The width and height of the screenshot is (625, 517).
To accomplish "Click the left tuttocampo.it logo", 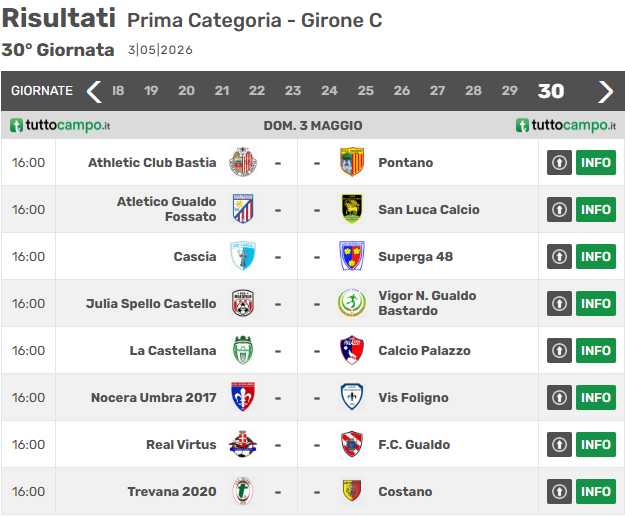I will click(60, 125).
